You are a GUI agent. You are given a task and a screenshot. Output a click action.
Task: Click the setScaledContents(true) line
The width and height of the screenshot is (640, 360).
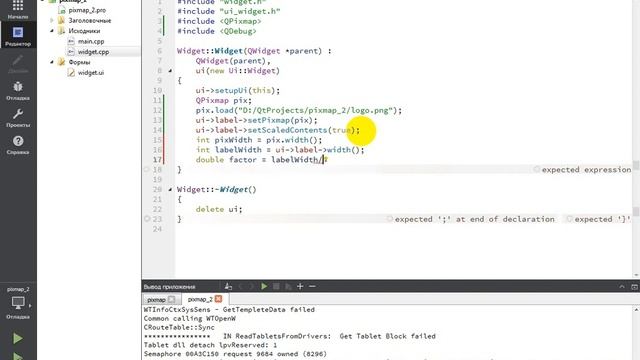(x=278, y=130)
